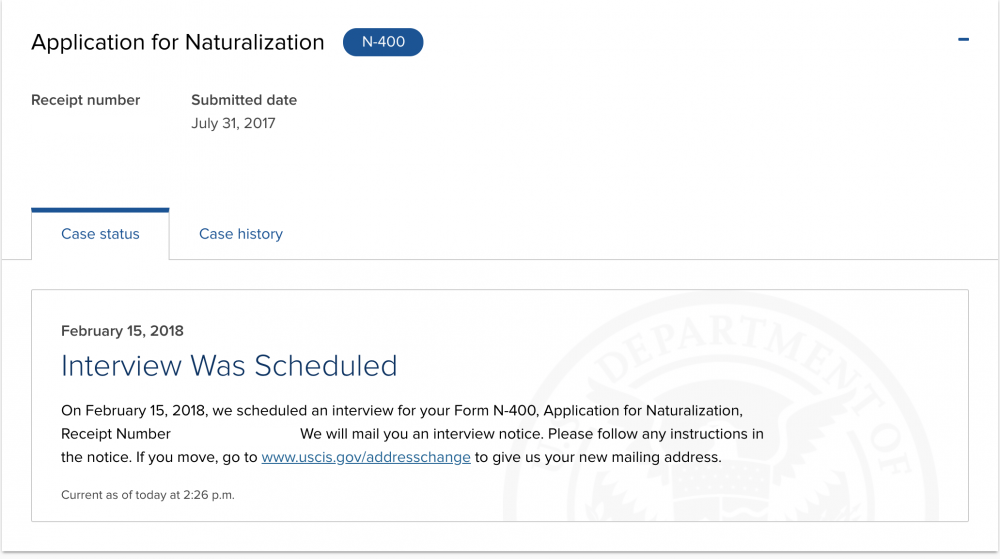1000x559 pixels.
Task: Click the 'Receipt Number' text in the paragraph
Action: pyautogui.click(x=115, y=434)
